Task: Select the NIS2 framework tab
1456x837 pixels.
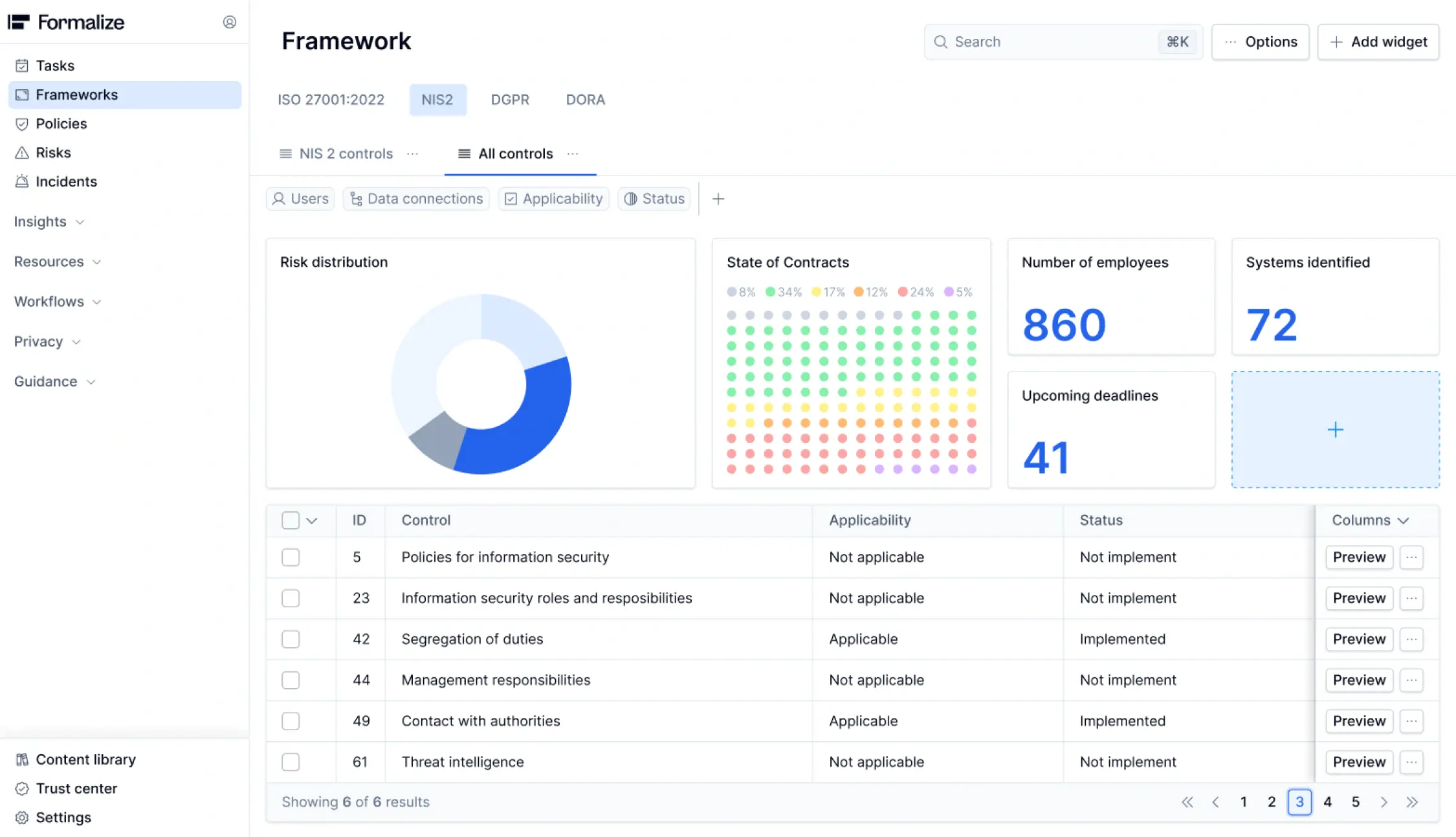Action: click(437, 100)
